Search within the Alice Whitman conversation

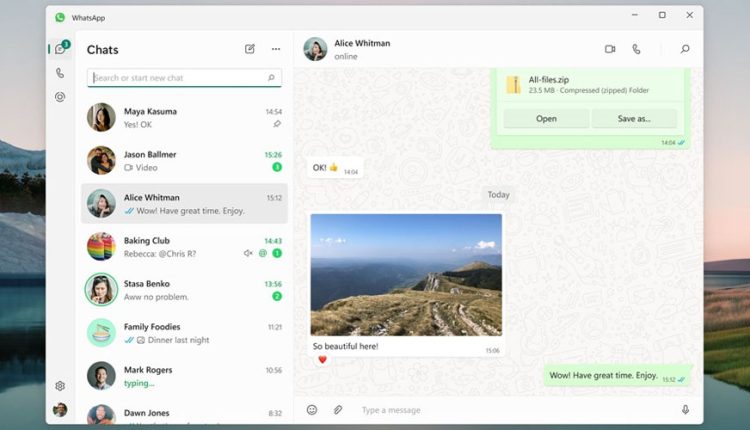point(685,49)
